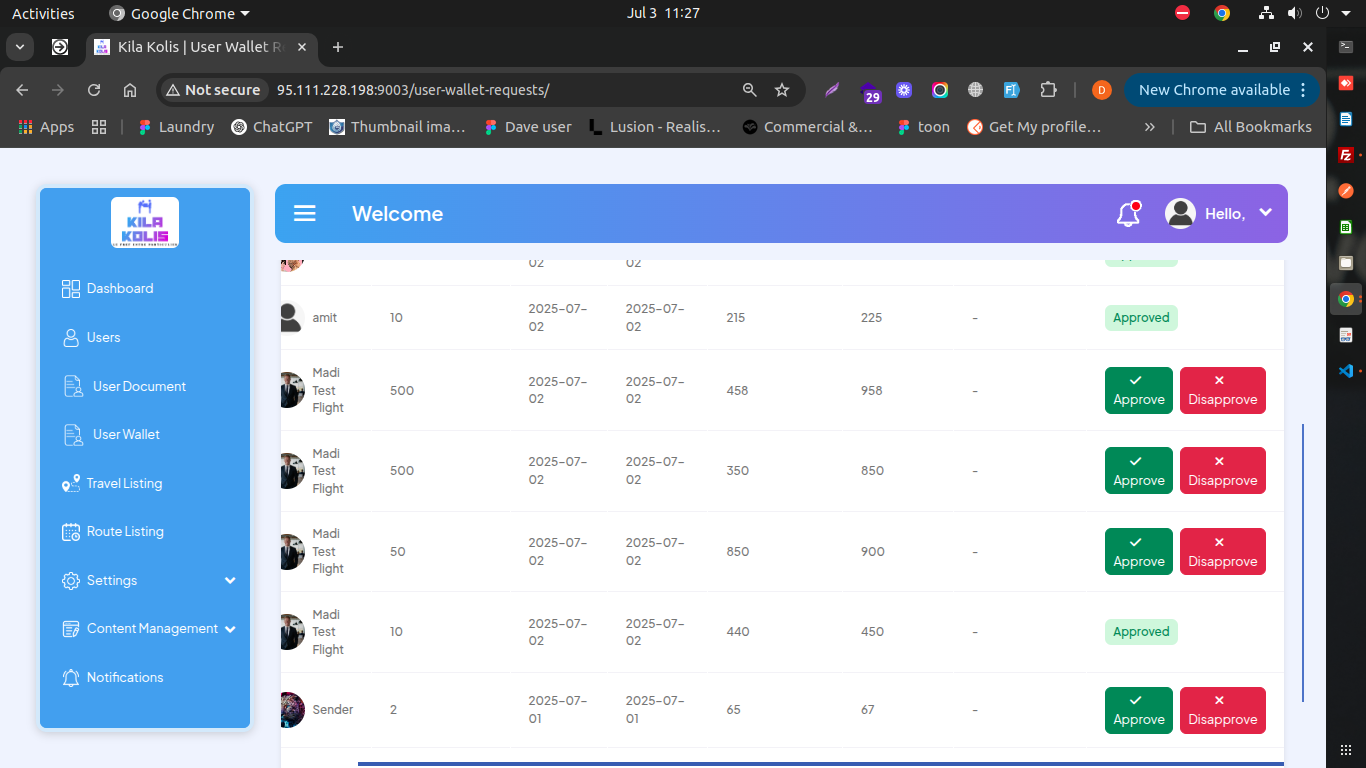Click the Kila Kolis logo in sidebar

click(145, 222)
